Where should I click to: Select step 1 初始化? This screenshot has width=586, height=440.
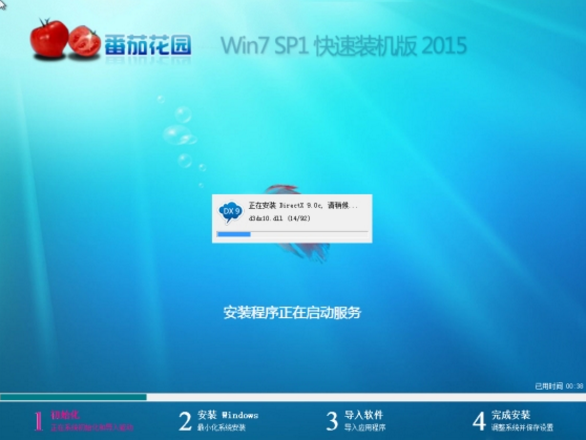click(84, 421)
